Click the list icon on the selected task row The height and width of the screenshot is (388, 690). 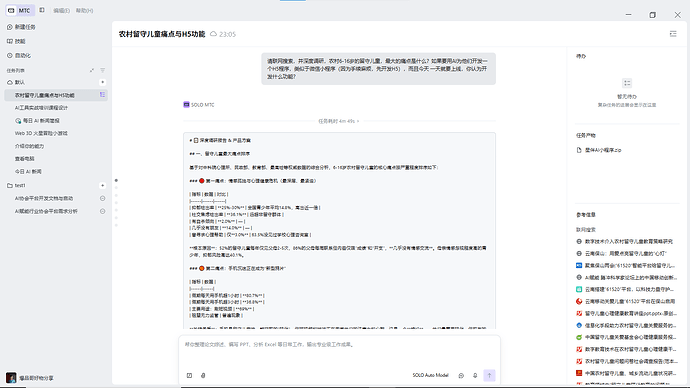click(x=102, y=95)
